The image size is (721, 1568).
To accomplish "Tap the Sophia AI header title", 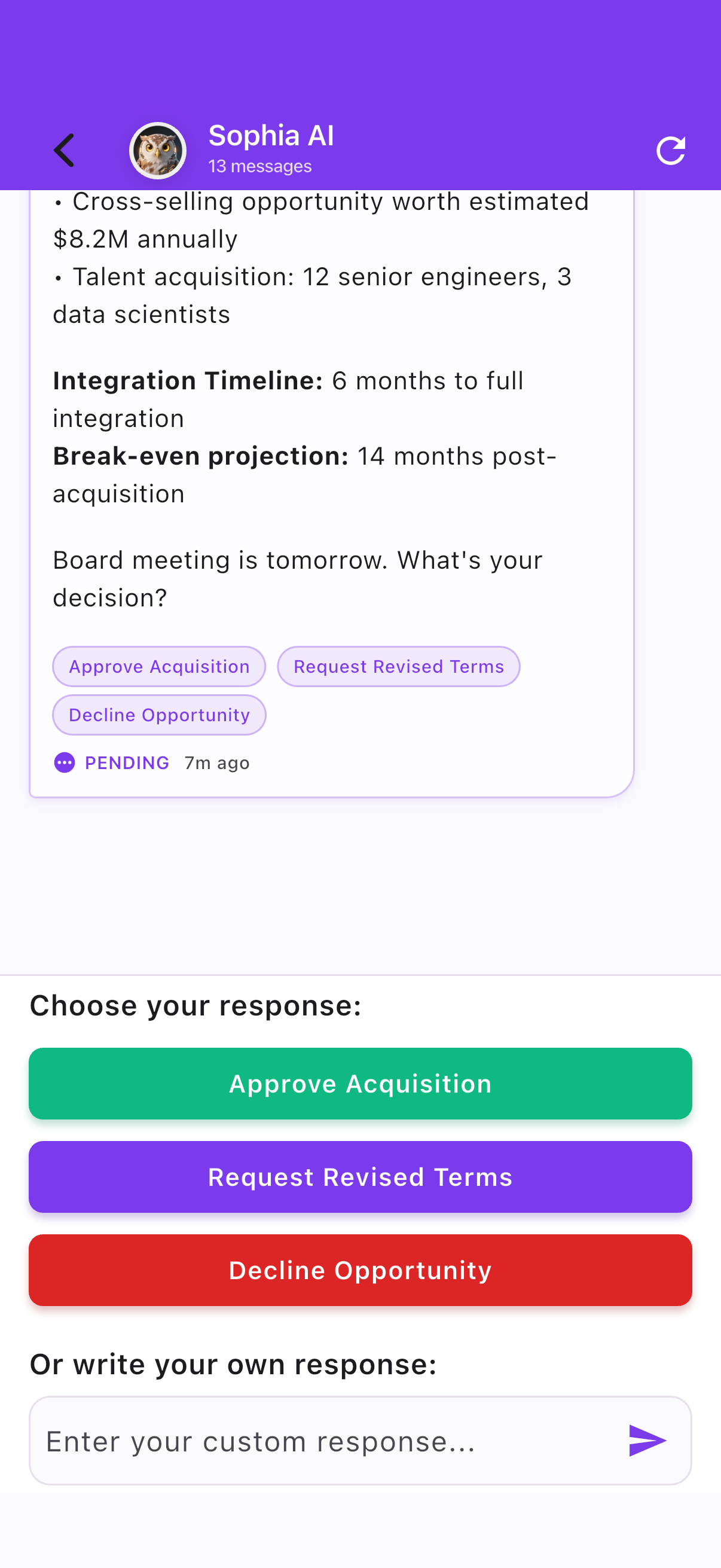I will [x=271, y=135].
